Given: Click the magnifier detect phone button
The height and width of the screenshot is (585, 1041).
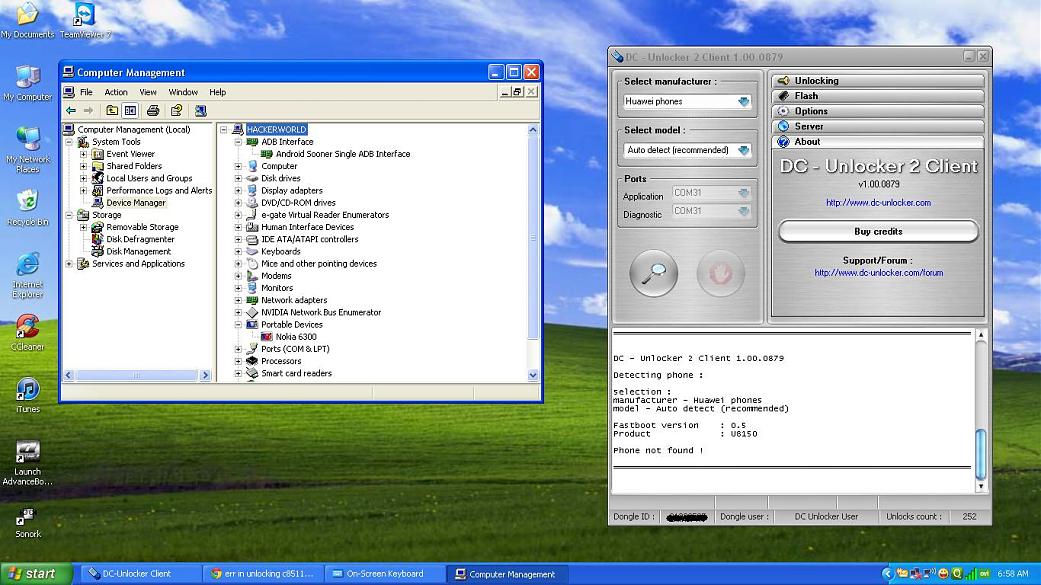Looking at the screenshot, I should 654,273.
